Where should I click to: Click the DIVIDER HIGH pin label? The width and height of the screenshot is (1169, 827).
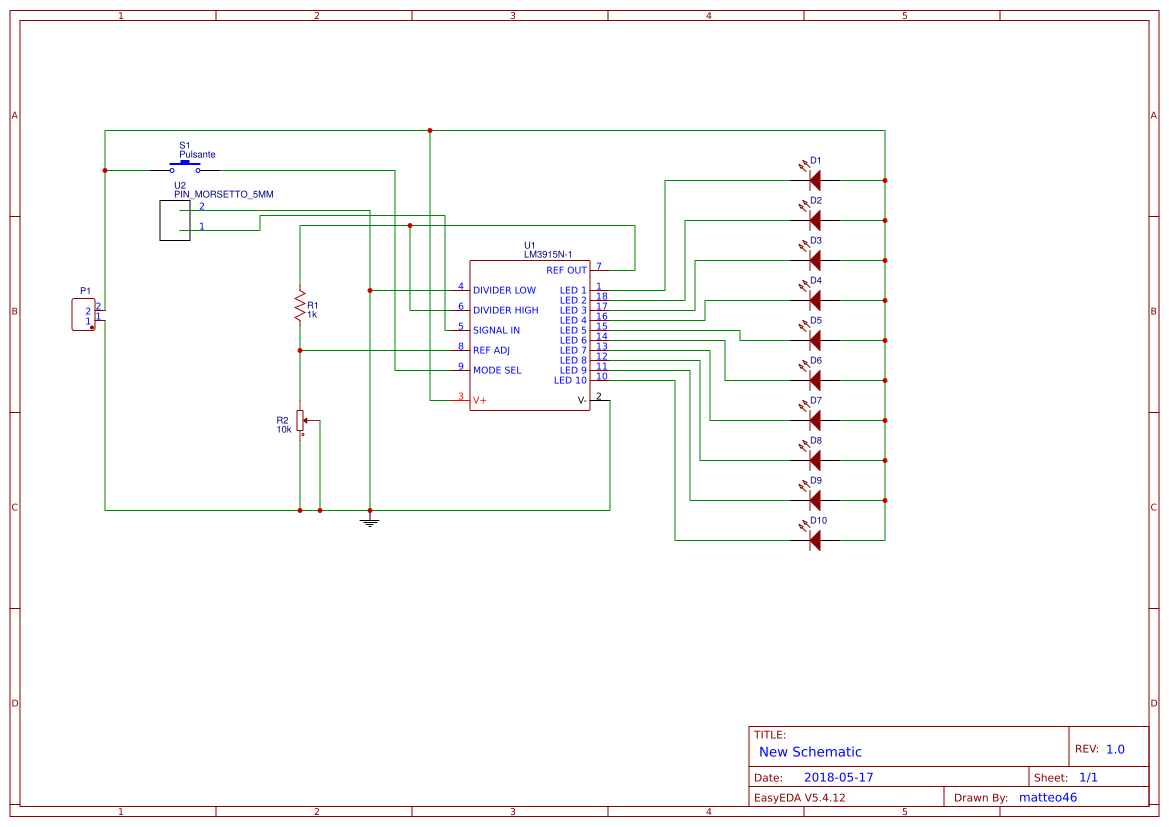click(x=505, y=310)
